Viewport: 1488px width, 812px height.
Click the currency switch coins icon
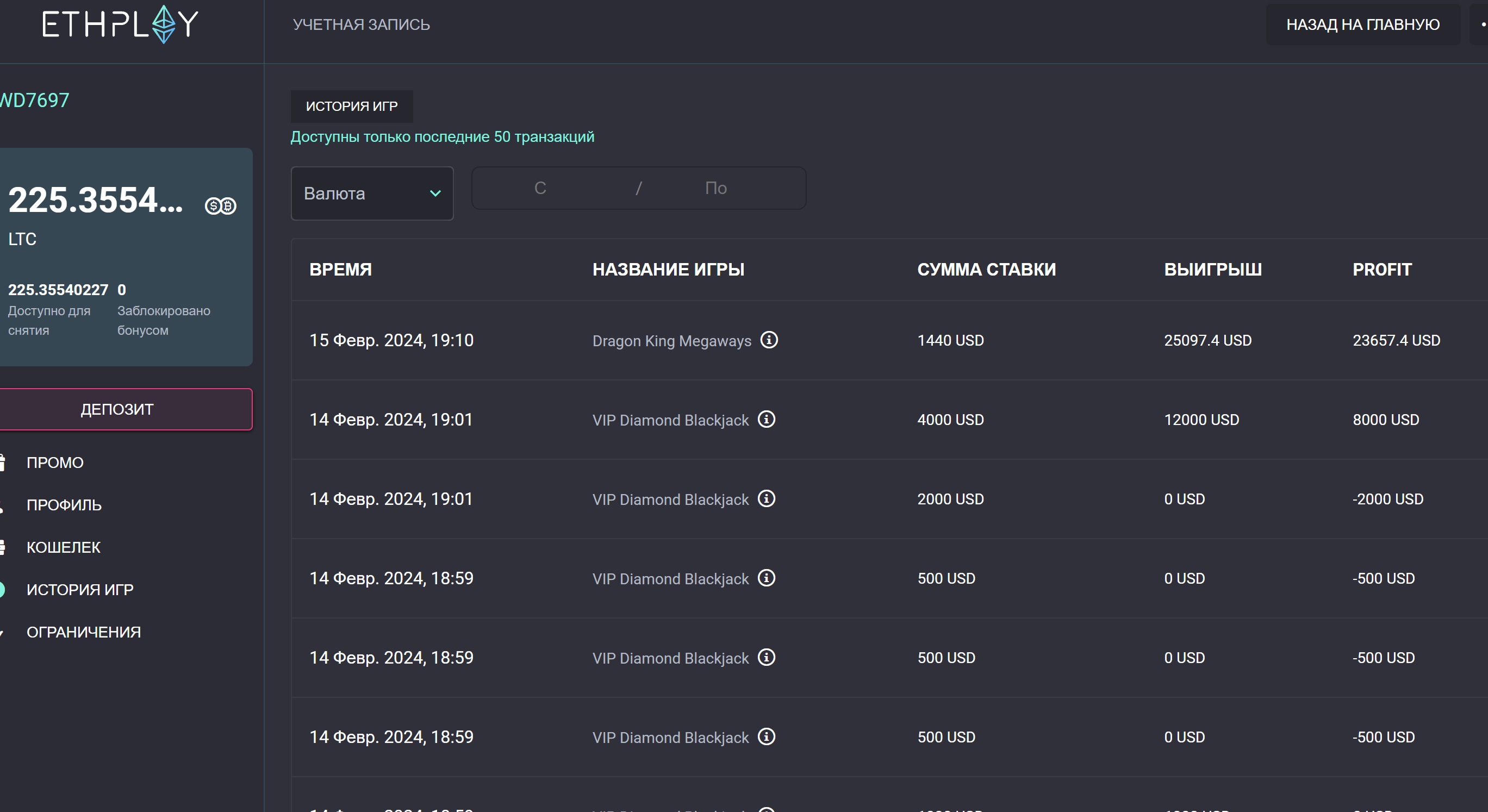pyautogui.click(x=221, y=205)
